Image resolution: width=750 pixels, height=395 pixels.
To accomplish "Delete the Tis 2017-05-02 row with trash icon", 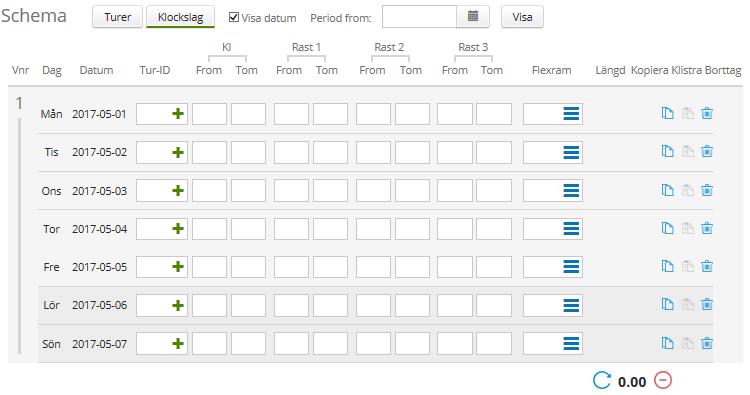I will click(706, 152).
